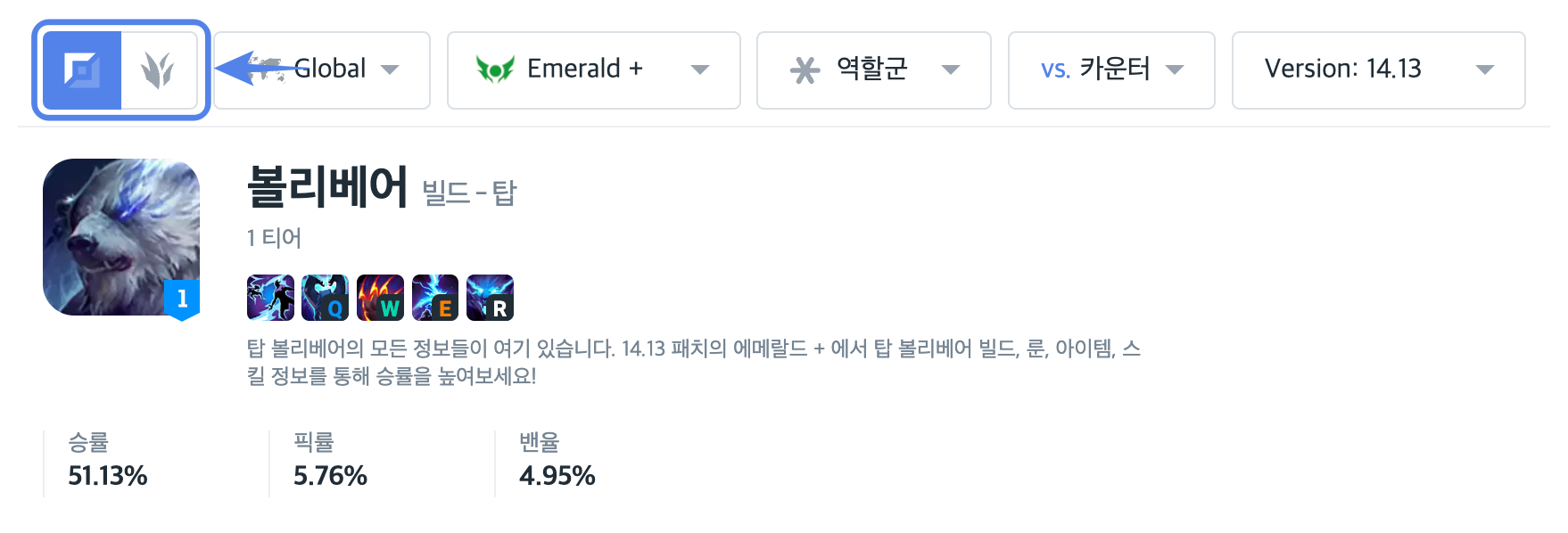This screenshot has width=1568, height=533.
Task: Click the asterisk role icon beside 역할군
Action: coord(805,70)
